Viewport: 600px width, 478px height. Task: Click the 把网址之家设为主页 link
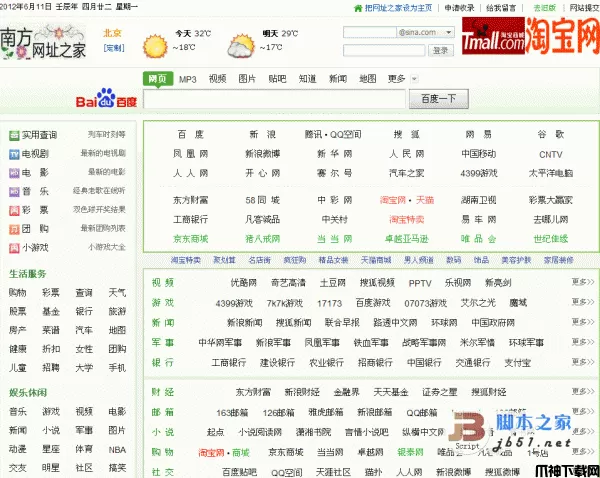click(x=398, y=8)
